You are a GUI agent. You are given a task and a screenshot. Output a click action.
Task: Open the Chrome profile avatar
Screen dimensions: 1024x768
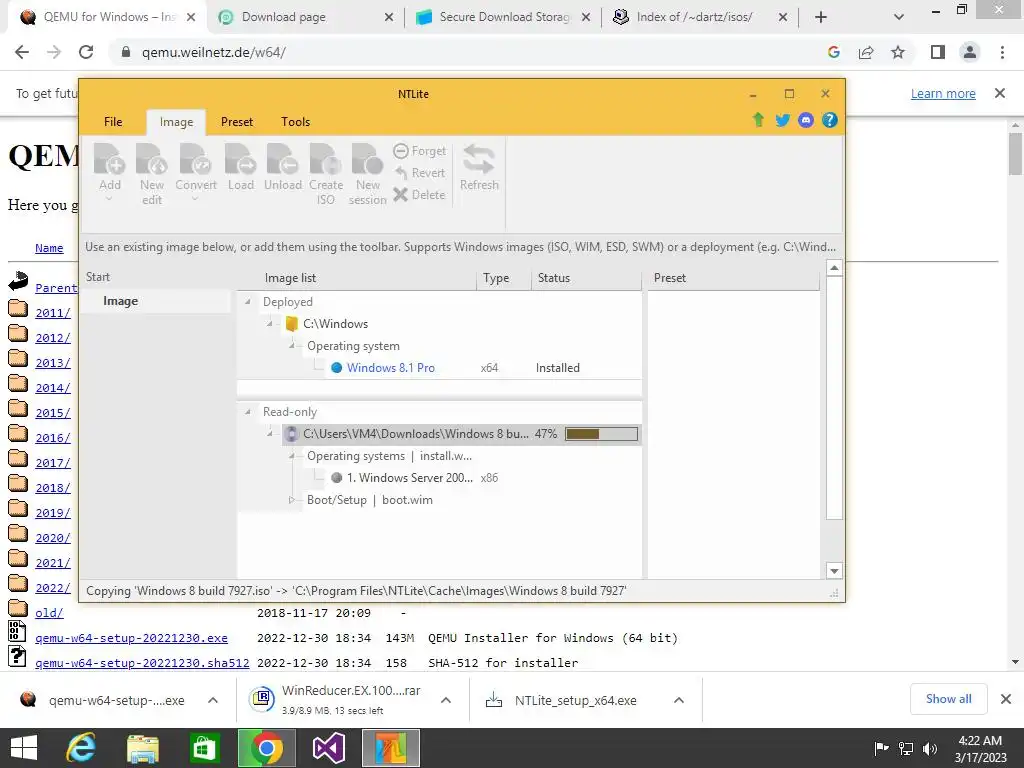click(970, 52)
